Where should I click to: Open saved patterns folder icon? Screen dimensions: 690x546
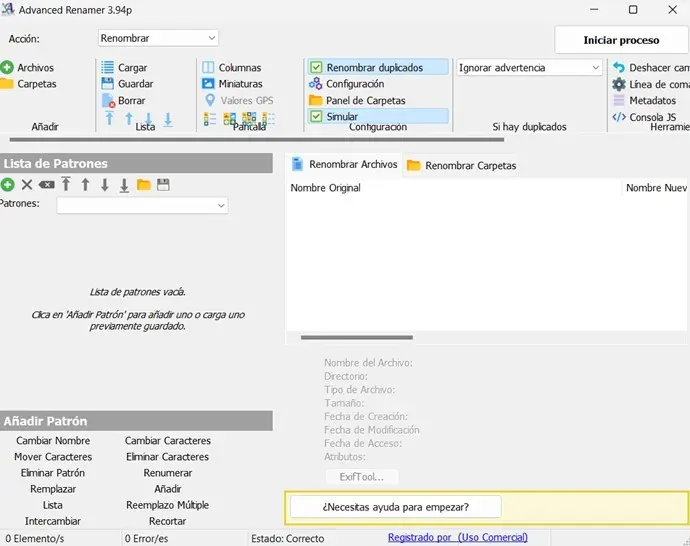[x=143, y=185]
